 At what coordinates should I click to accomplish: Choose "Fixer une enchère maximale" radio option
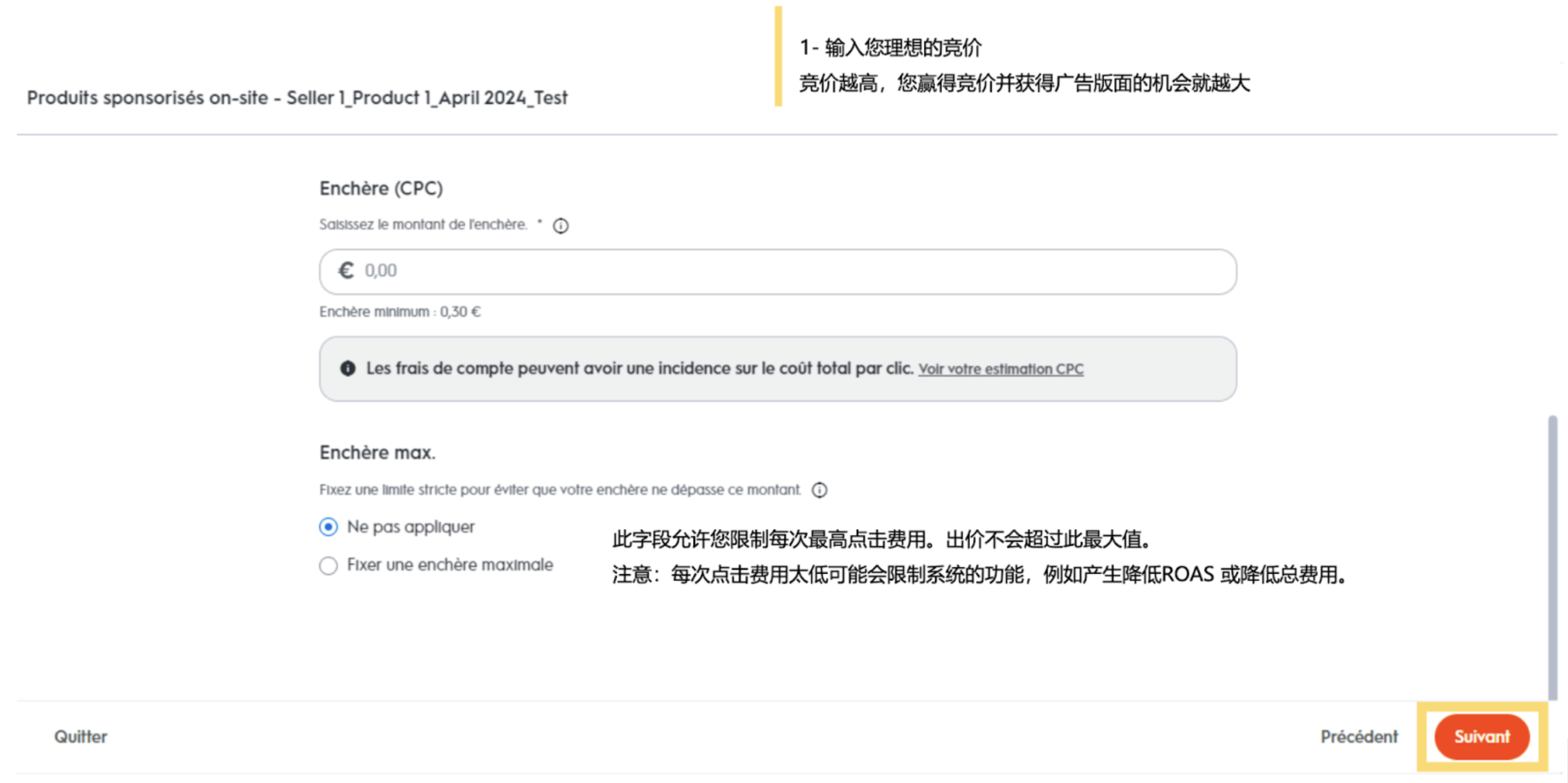(329, 566)
